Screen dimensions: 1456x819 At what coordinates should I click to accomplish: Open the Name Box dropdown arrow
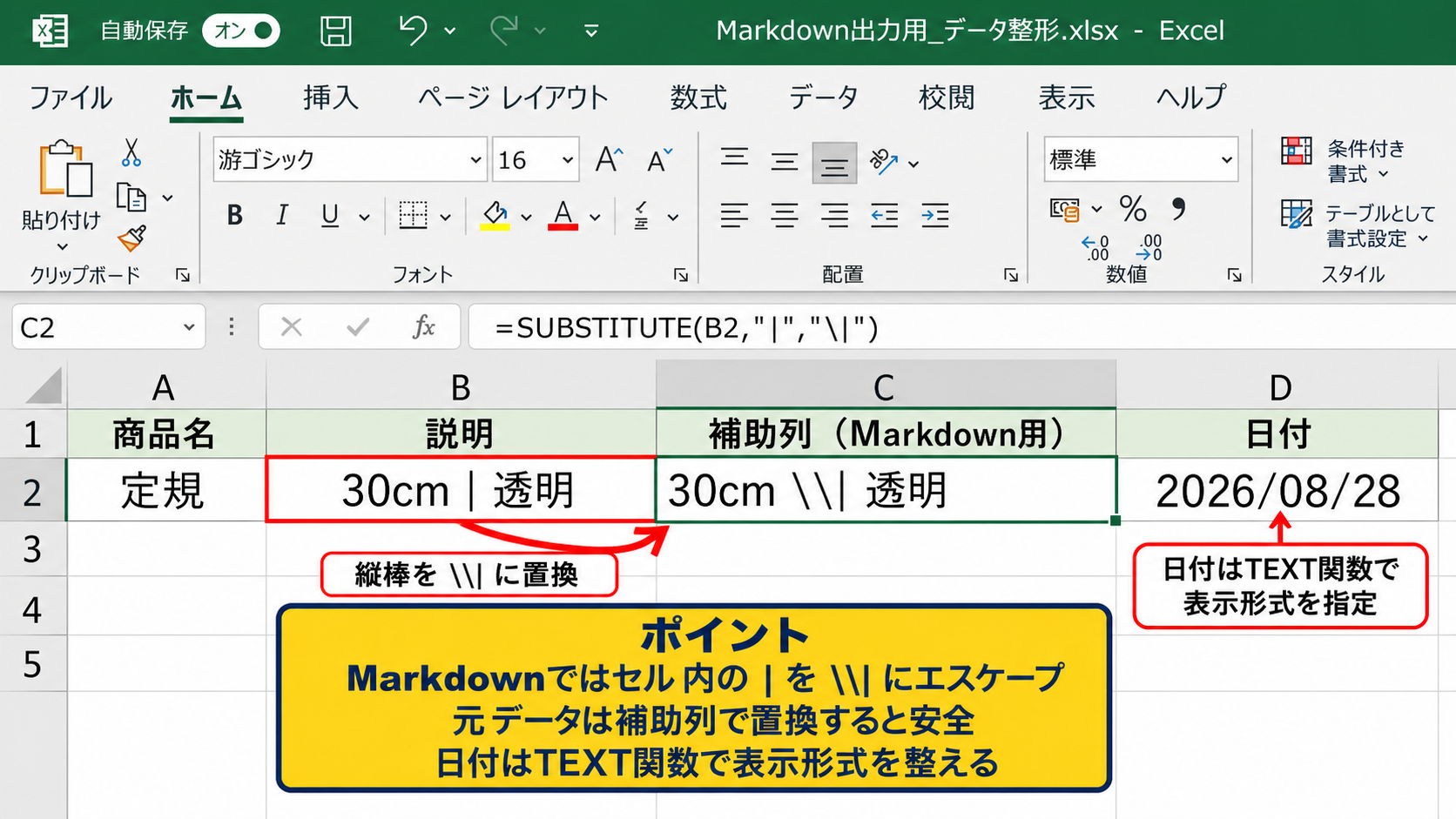click(x=189, y=327)
